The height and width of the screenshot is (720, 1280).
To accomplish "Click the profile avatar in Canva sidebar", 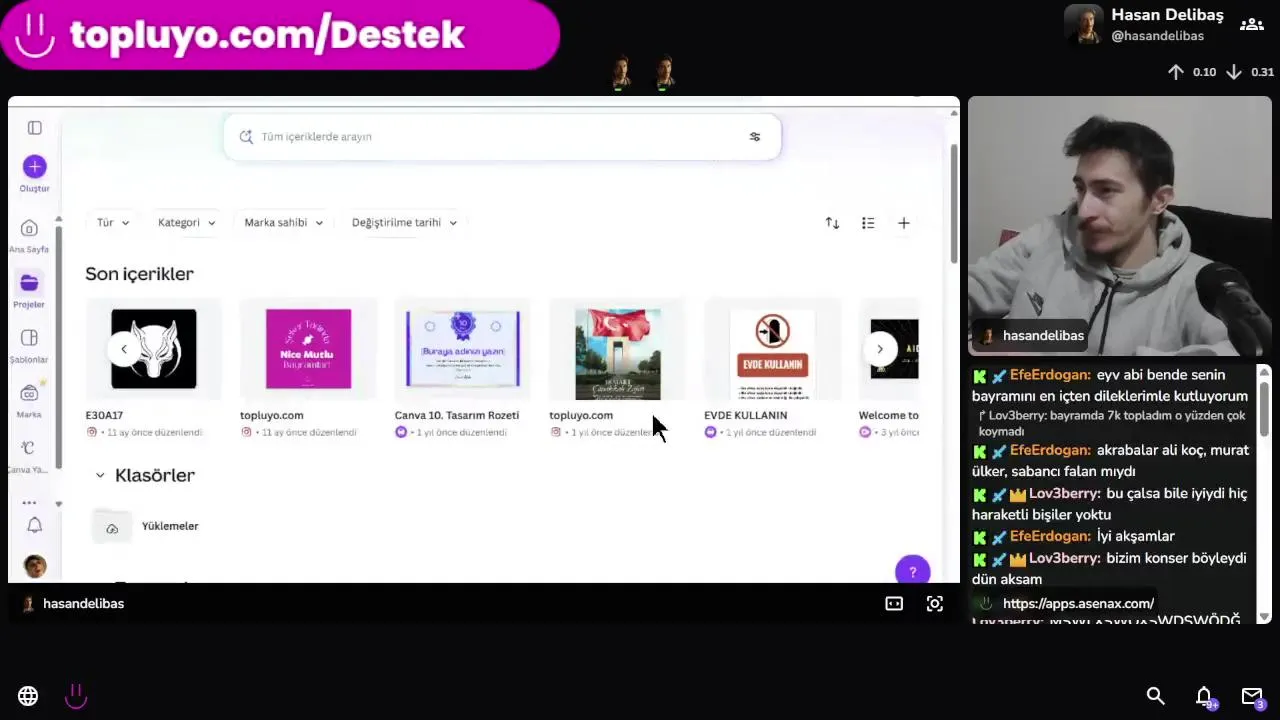I will (35, 566).
